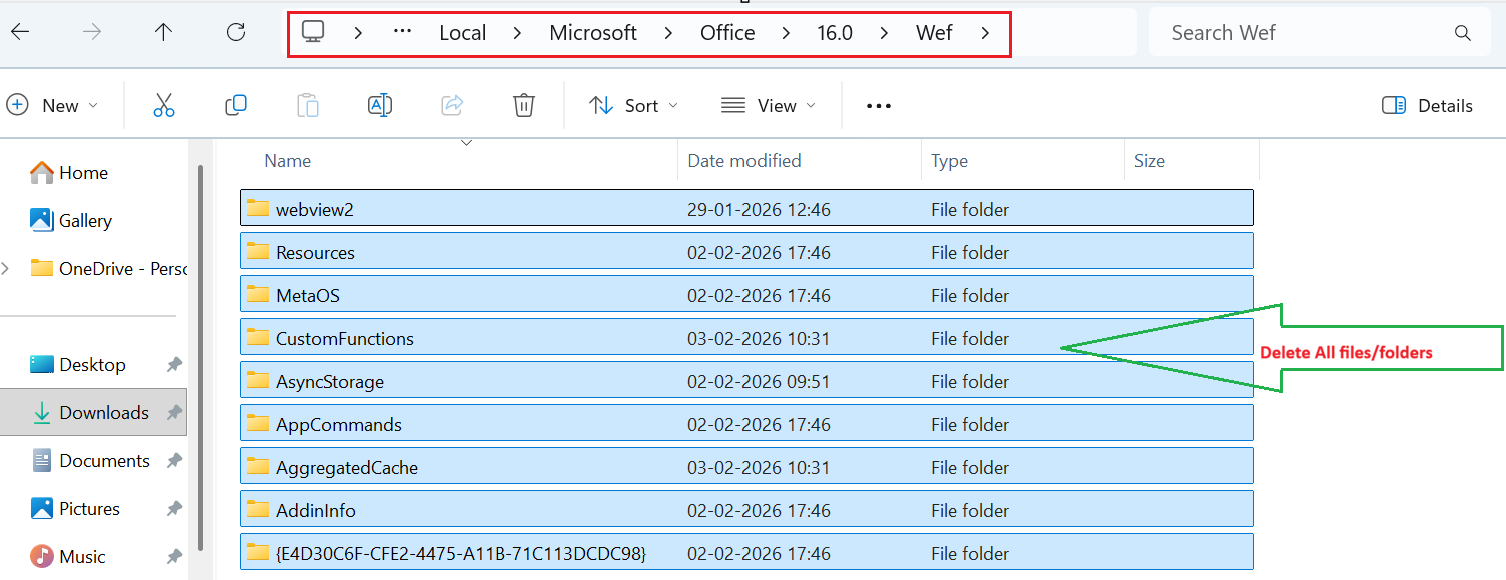The width and height of the screenshot is (1506, 580).
Task: Click the This PC monitor icon in address bar
Action: (x=313, y=32)
